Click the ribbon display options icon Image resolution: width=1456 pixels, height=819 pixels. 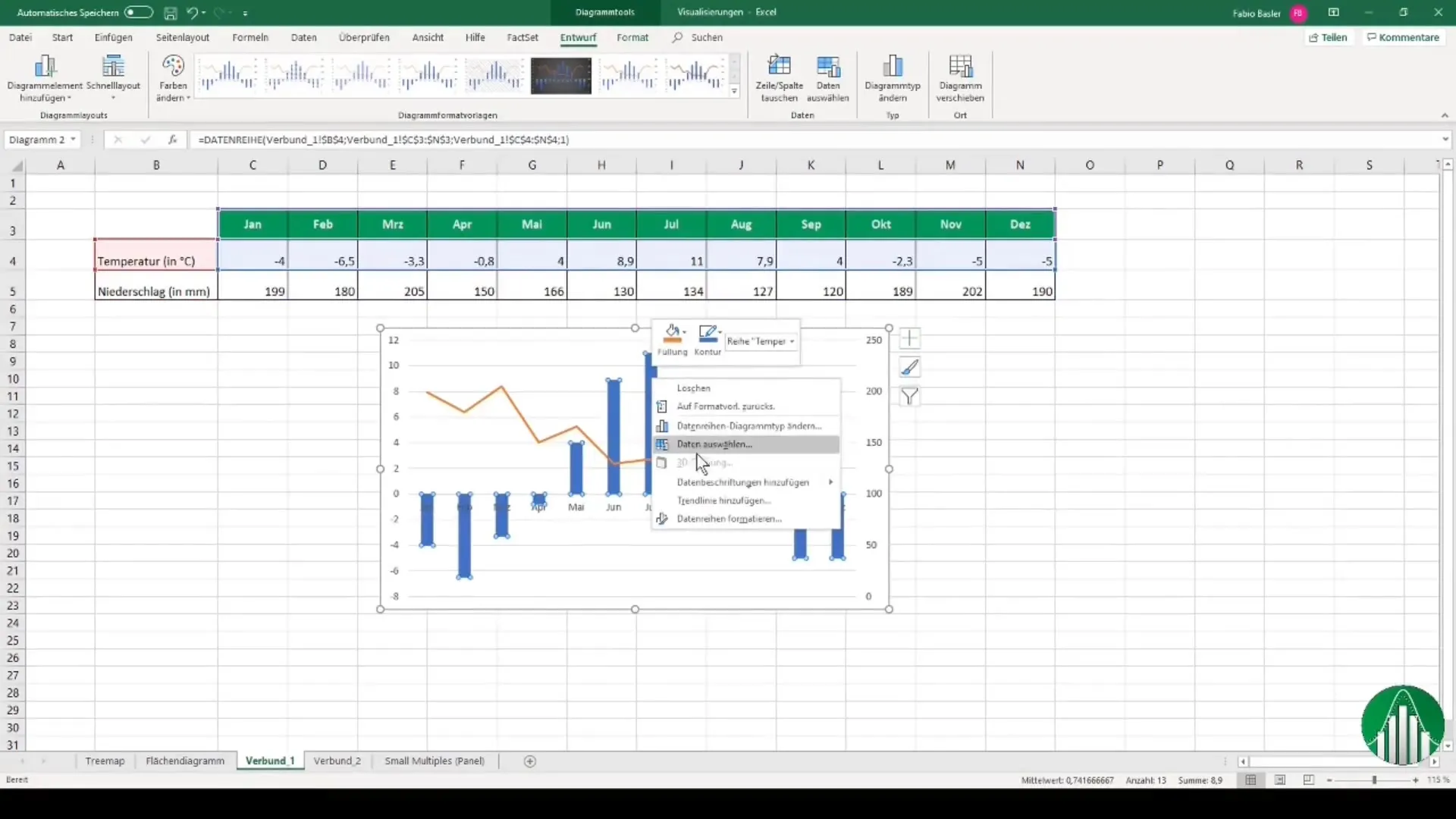pyautogui.click(x=1333, y=12)
